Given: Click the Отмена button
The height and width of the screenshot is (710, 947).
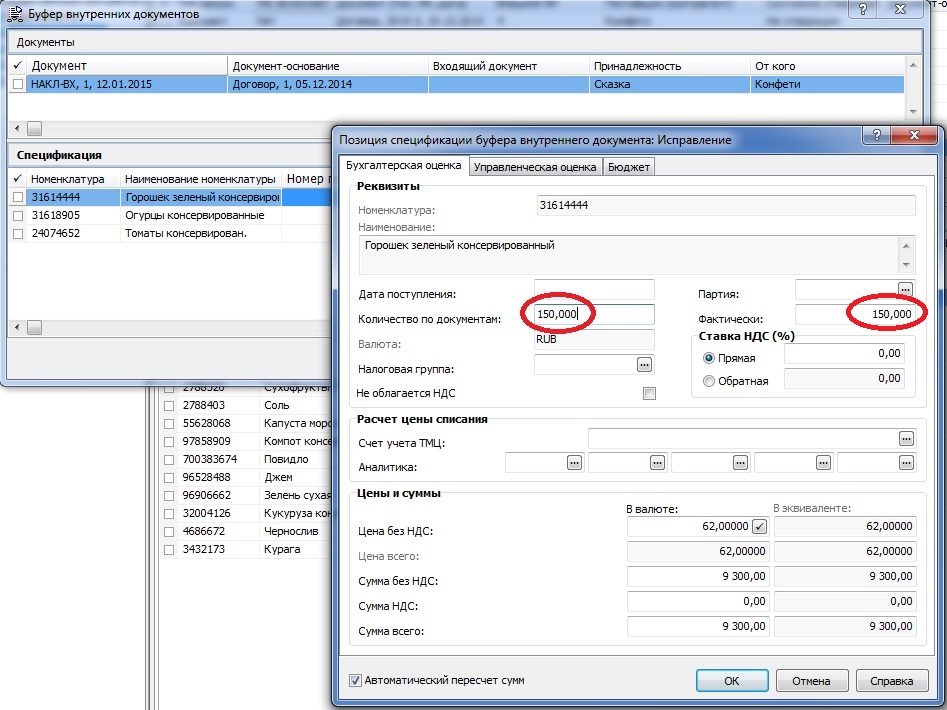Looking at the screenshot, I should pyautogui.click(x=810, y=680).
